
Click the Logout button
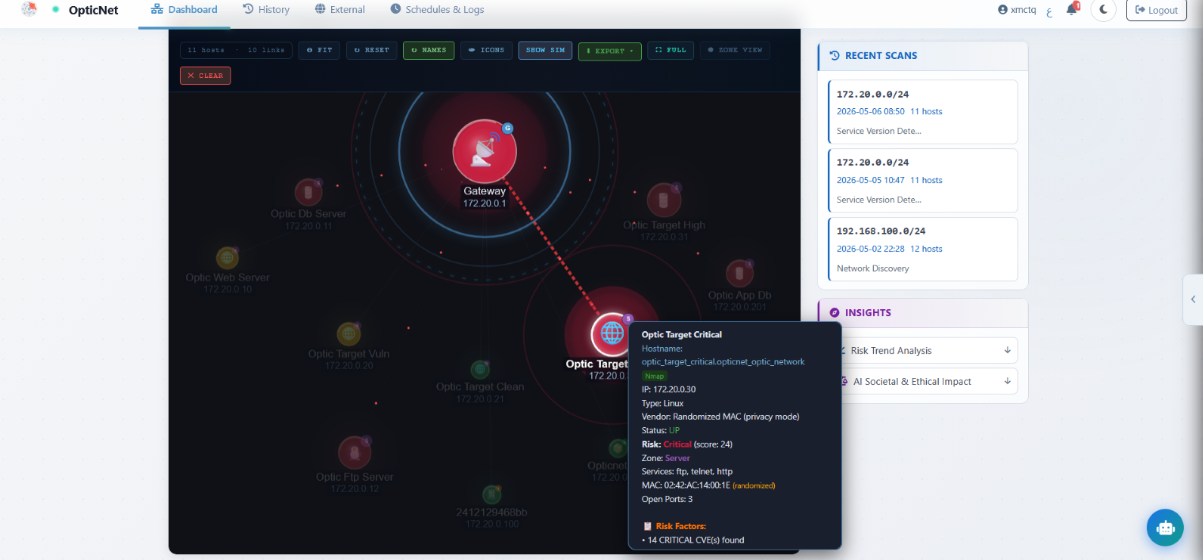pyautogui.click(x=1156, y=10)
